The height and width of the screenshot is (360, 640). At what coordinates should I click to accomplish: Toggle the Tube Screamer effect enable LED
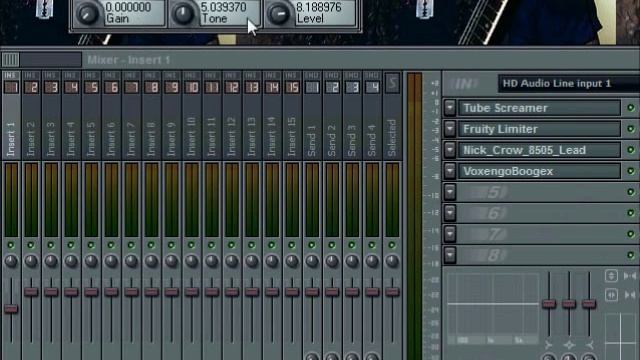[631, 108]
